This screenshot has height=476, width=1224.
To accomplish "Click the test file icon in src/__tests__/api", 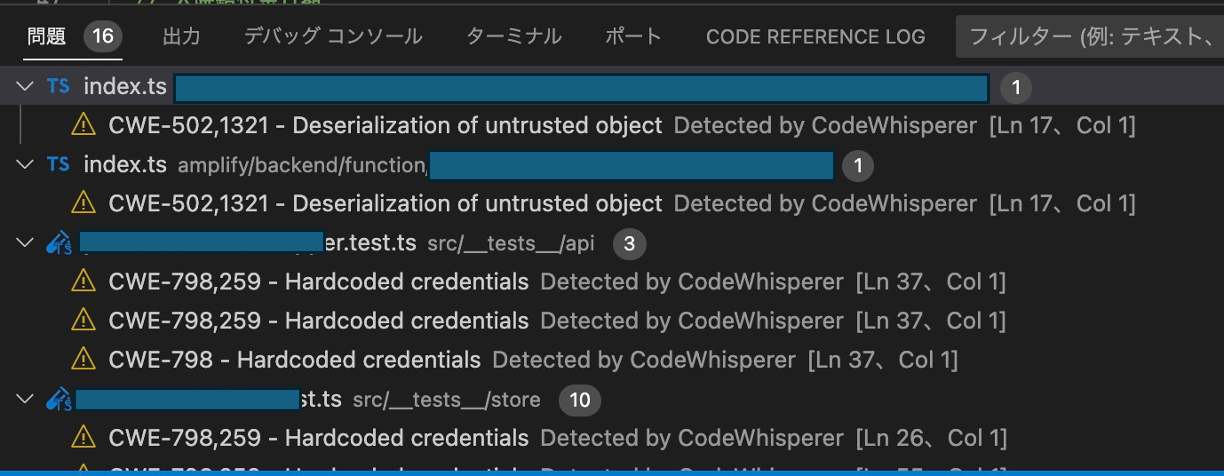I will (x=59, y=243).
